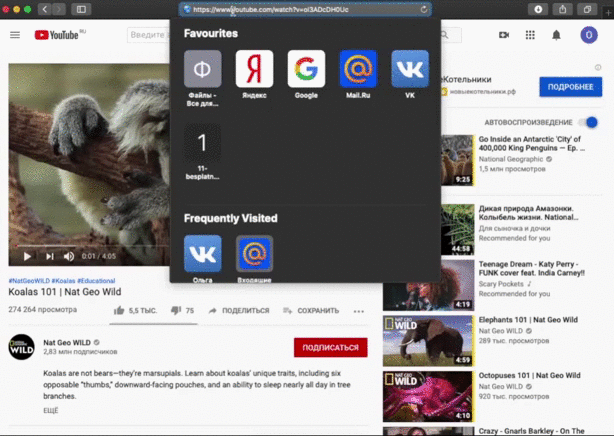Viewport: 614px width, 436px height.
Task: Open Go Inside an Antarctic City title
Action: pyautogui.click(x=532, y=143)
